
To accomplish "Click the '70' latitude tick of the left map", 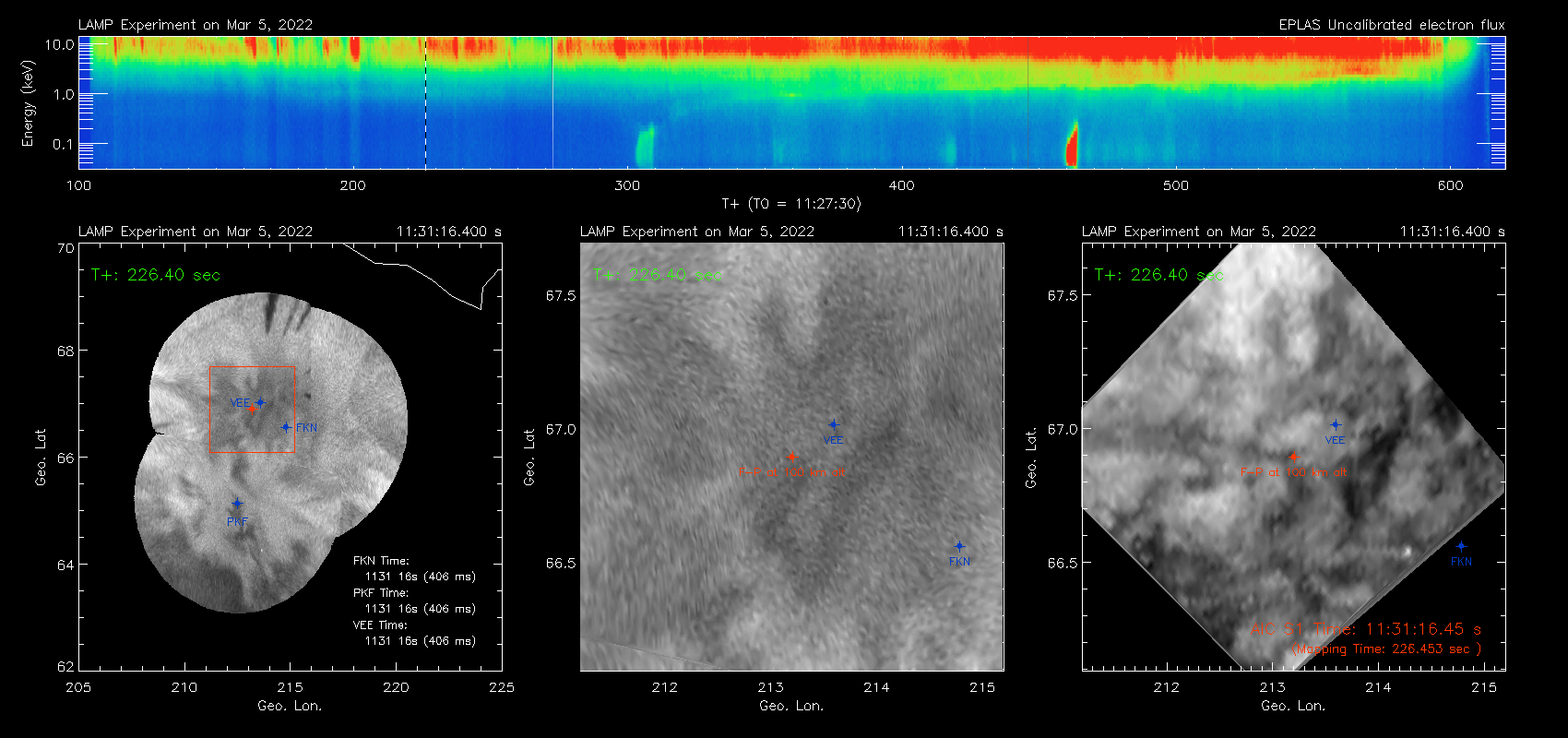I will pyautogui.click(x=65, y=248).
